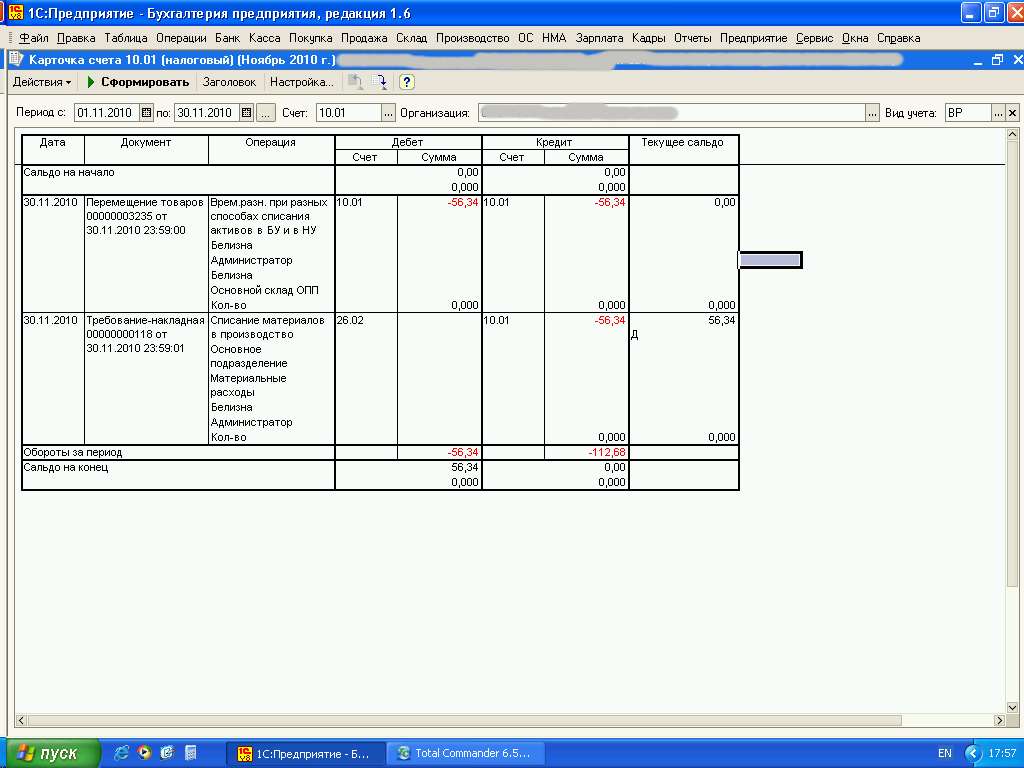Image resolution: width=1024 pixels, height=768 pixels.
Task: Open calendar for the period start date
Action: coord(146,113)
